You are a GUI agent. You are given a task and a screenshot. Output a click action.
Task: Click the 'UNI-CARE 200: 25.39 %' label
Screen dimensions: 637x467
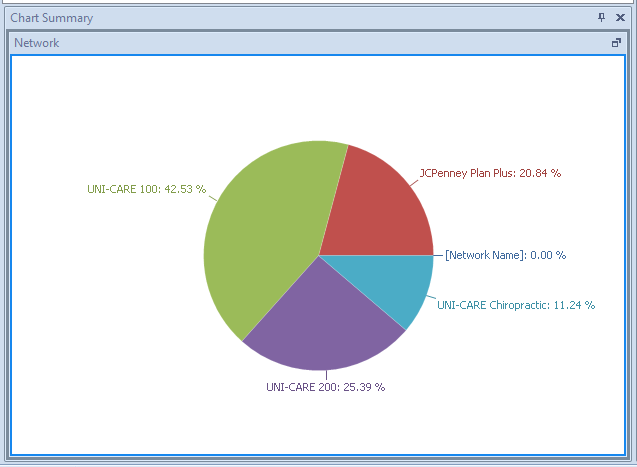(x=325, y=387)
